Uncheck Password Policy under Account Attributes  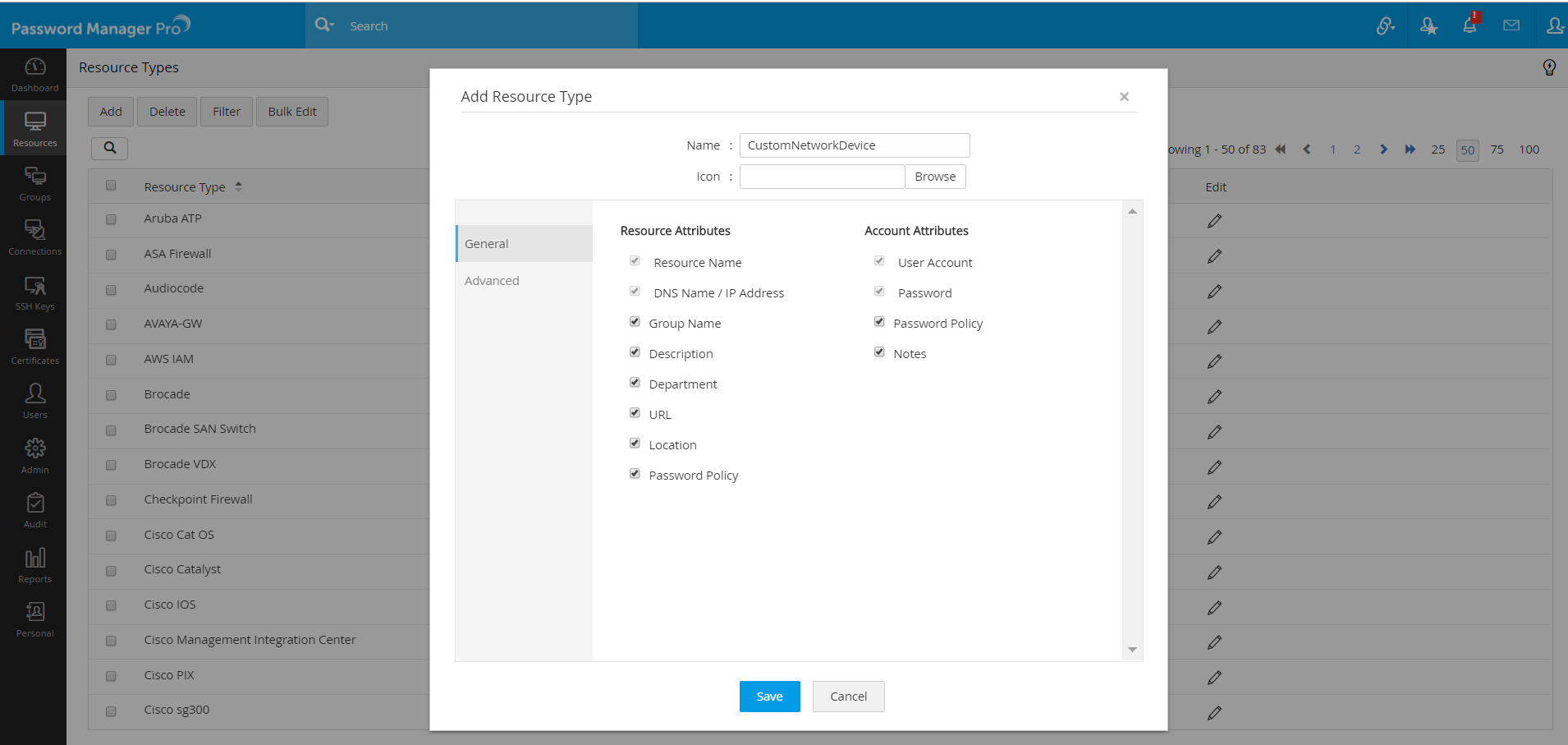tap(879, 322)
